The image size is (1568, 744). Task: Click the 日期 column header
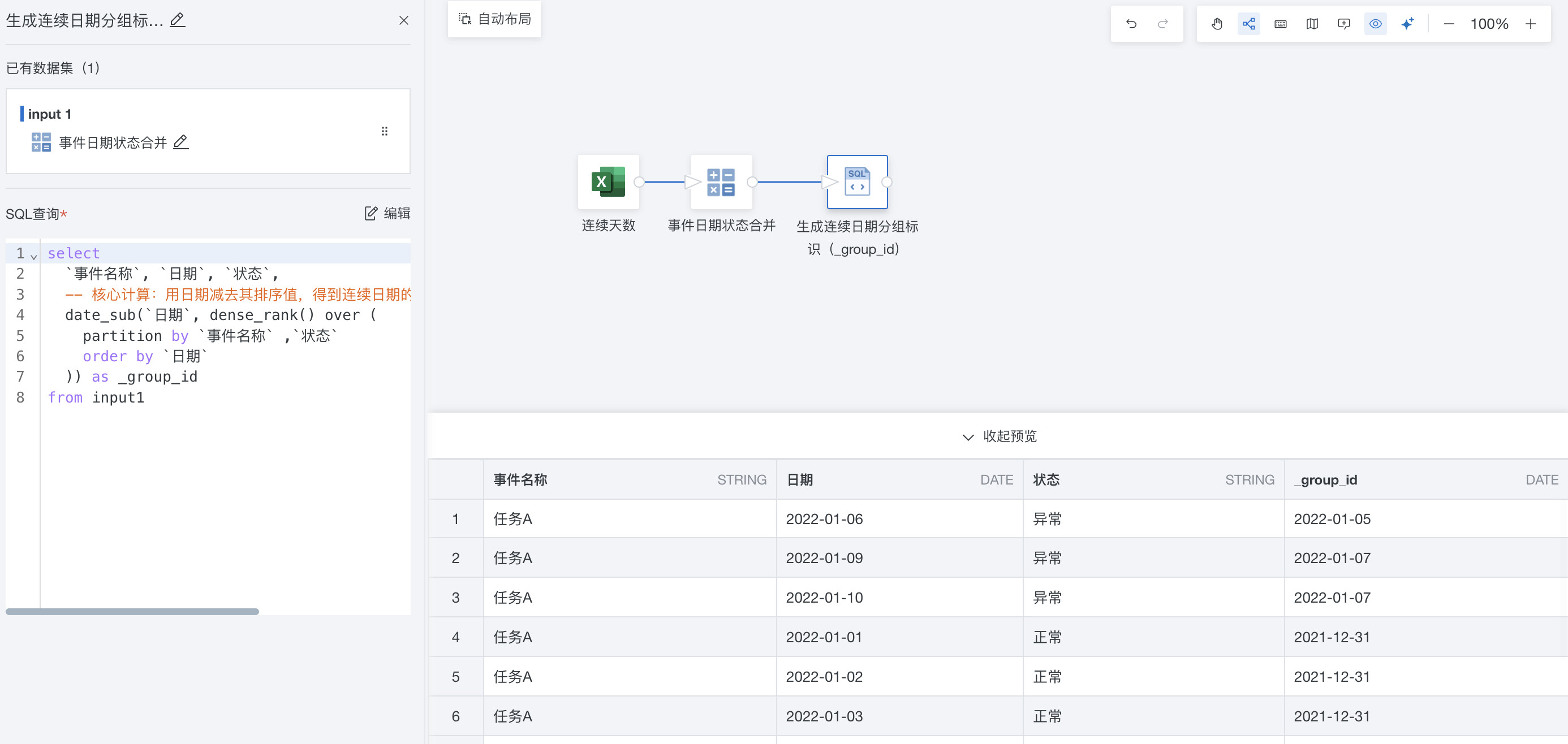point(899,479)
